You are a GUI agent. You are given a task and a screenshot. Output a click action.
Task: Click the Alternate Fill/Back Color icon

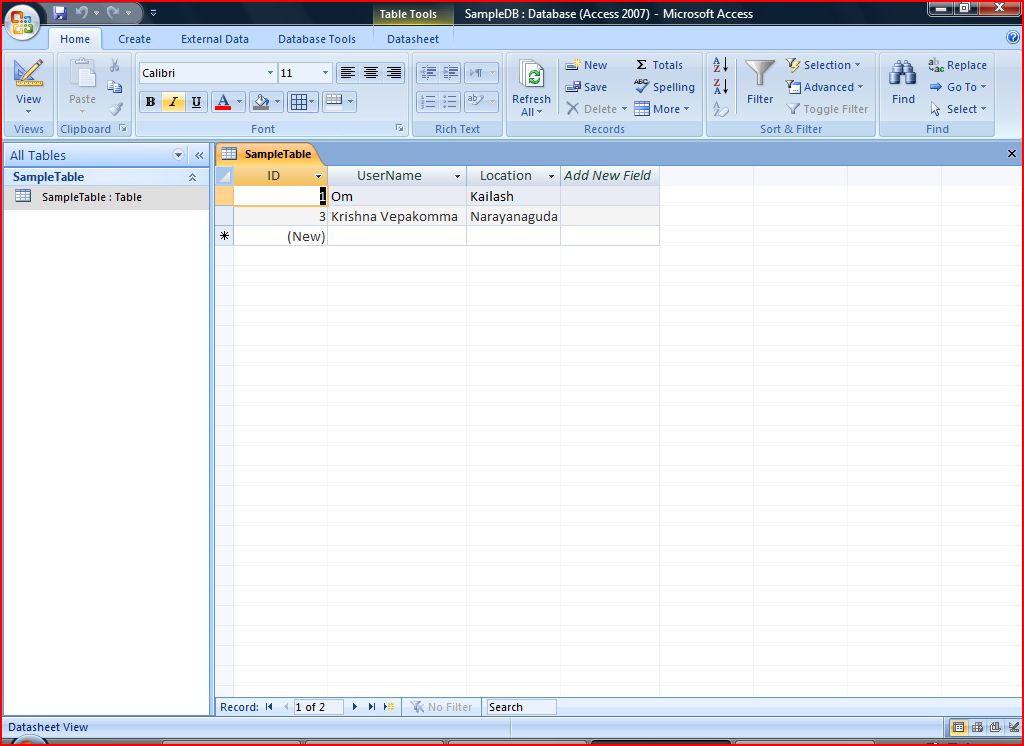pos(334,101)
